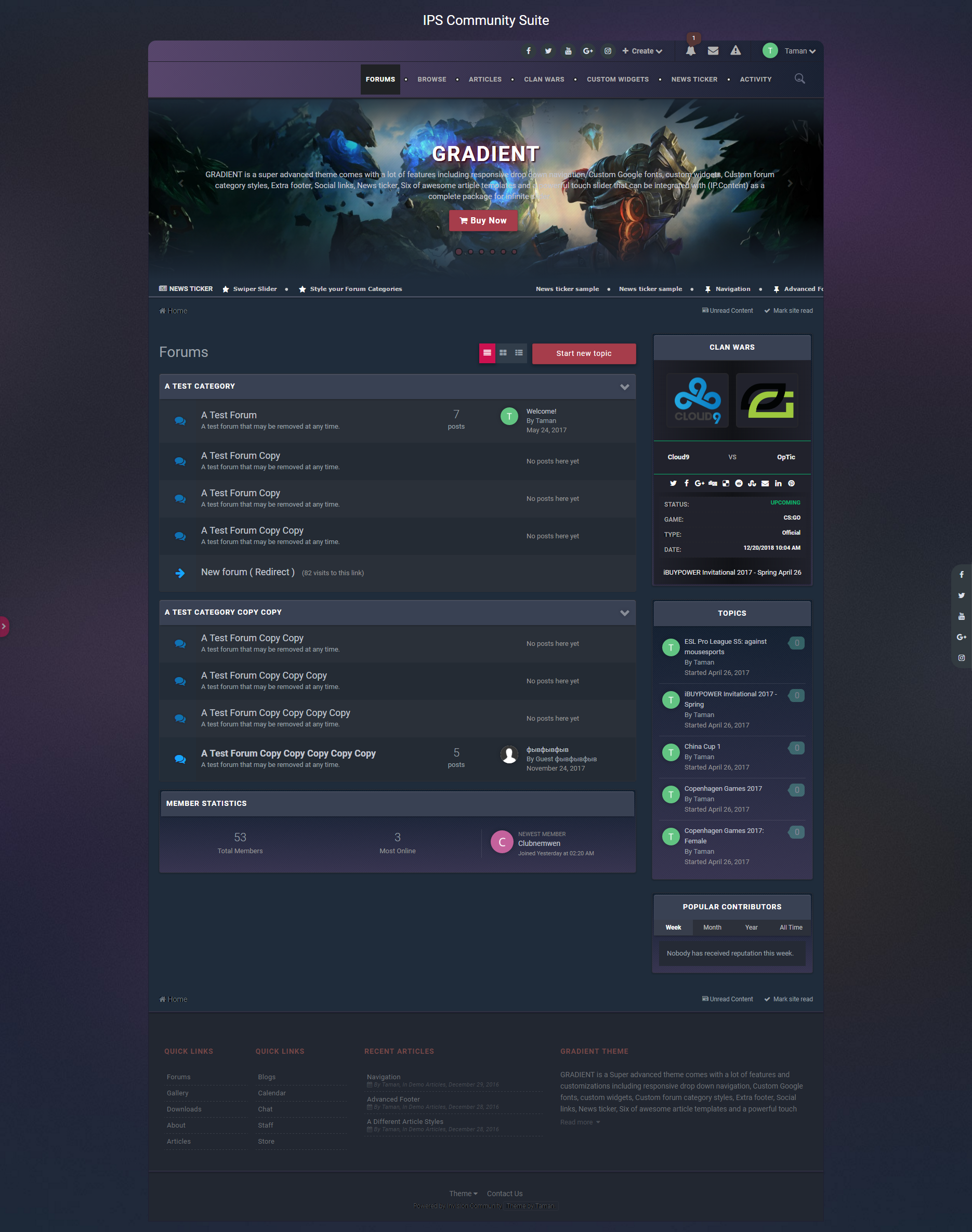Switch forums to compact list view
972x1232 pixels.
[x=518, y=353]
